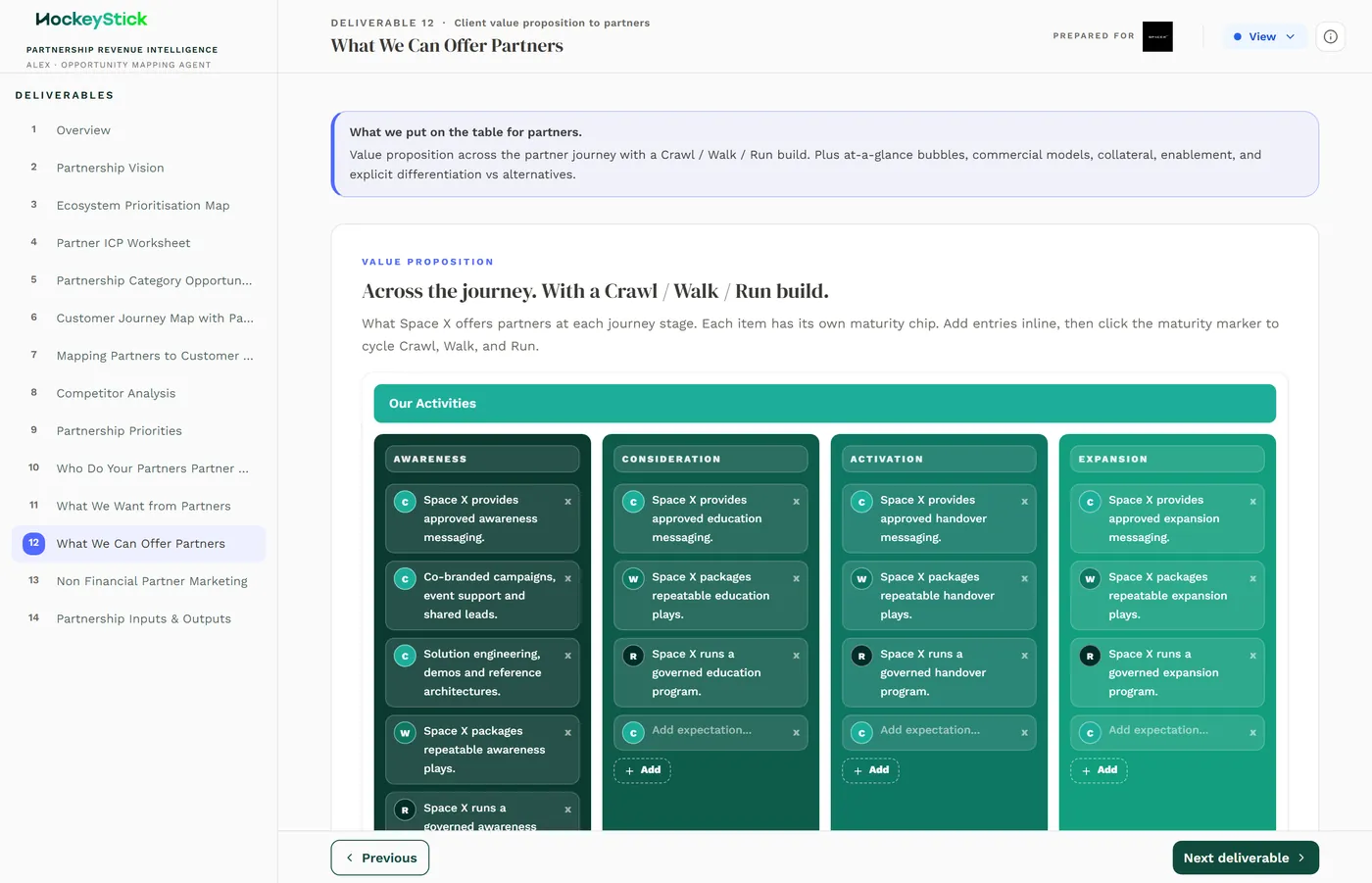Open Who Do Your Partners Partner deliverable

138,468
